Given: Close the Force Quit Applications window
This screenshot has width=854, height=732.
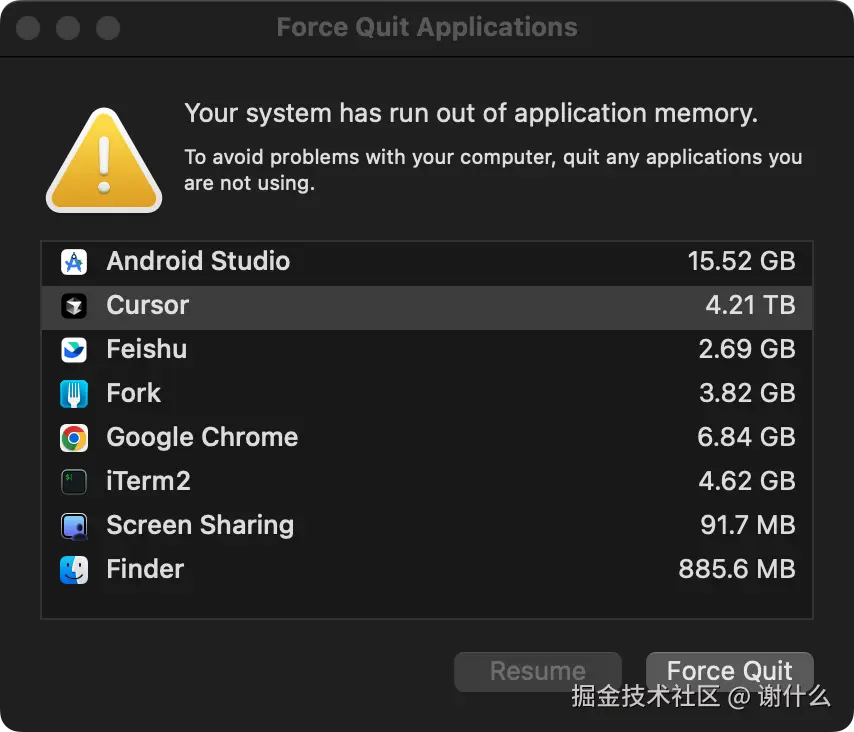Looking at the screenshot, I should [x=28, y=28].
